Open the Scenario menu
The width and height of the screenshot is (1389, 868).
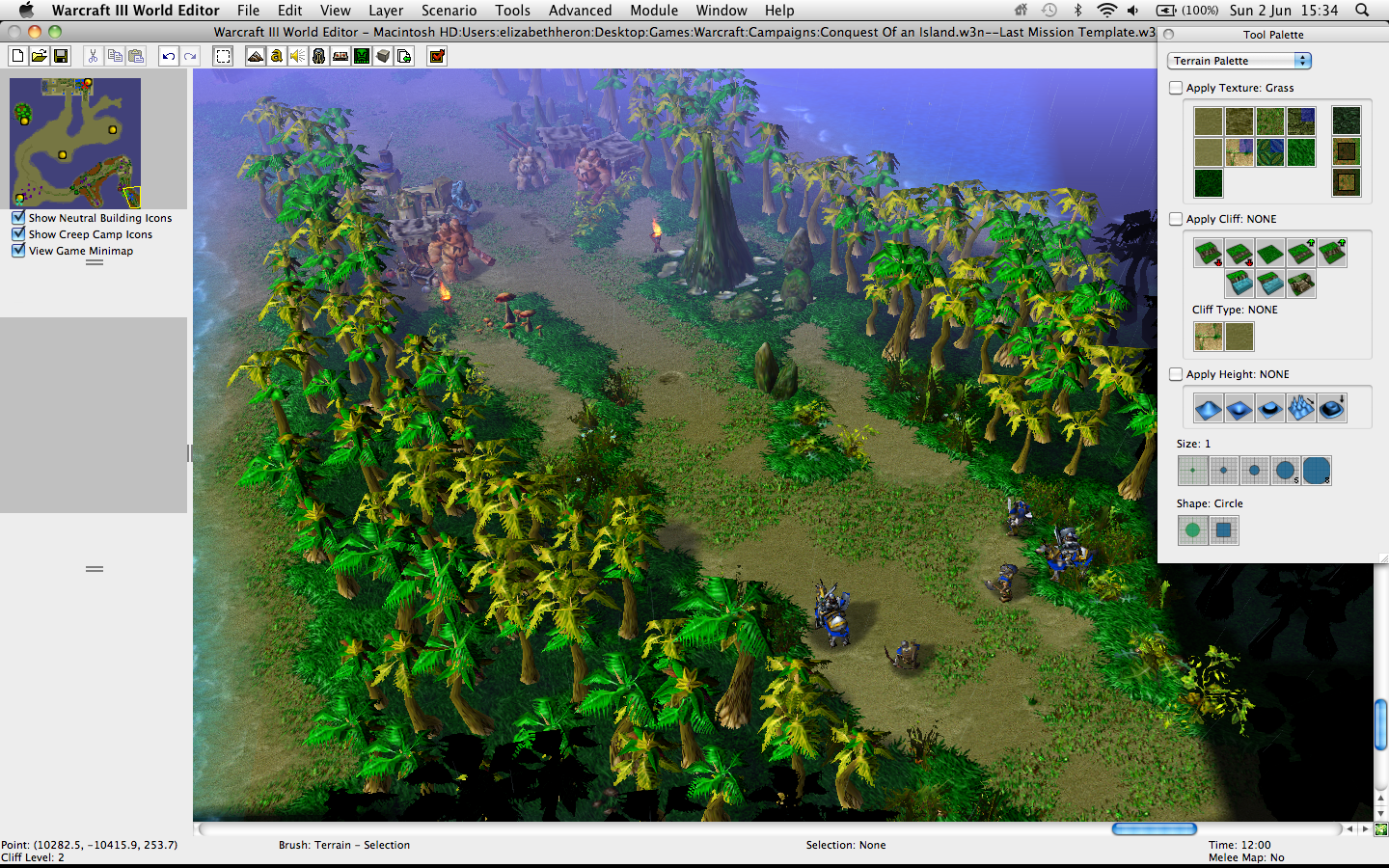click(x=449, y=11)
